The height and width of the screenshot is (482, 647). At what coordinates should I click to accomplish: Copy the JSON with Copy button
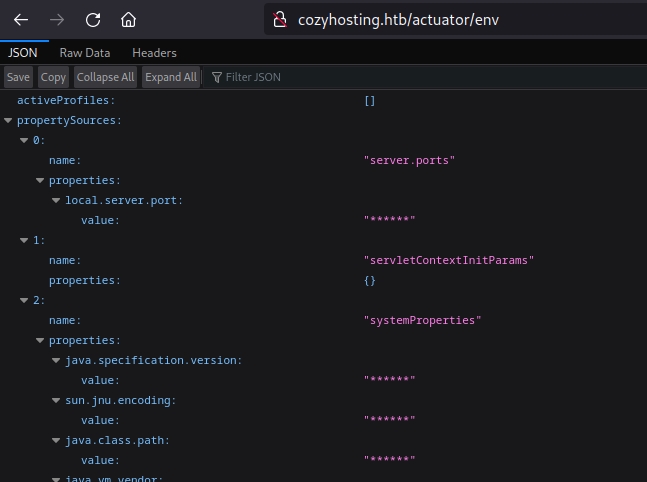click(54, 77)
